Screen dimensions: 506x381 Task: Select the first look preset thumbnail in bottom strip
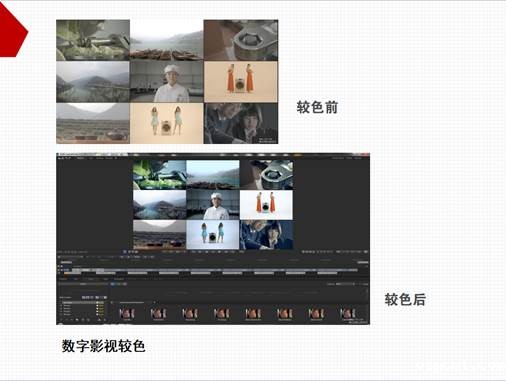click(x=127, y=314)
